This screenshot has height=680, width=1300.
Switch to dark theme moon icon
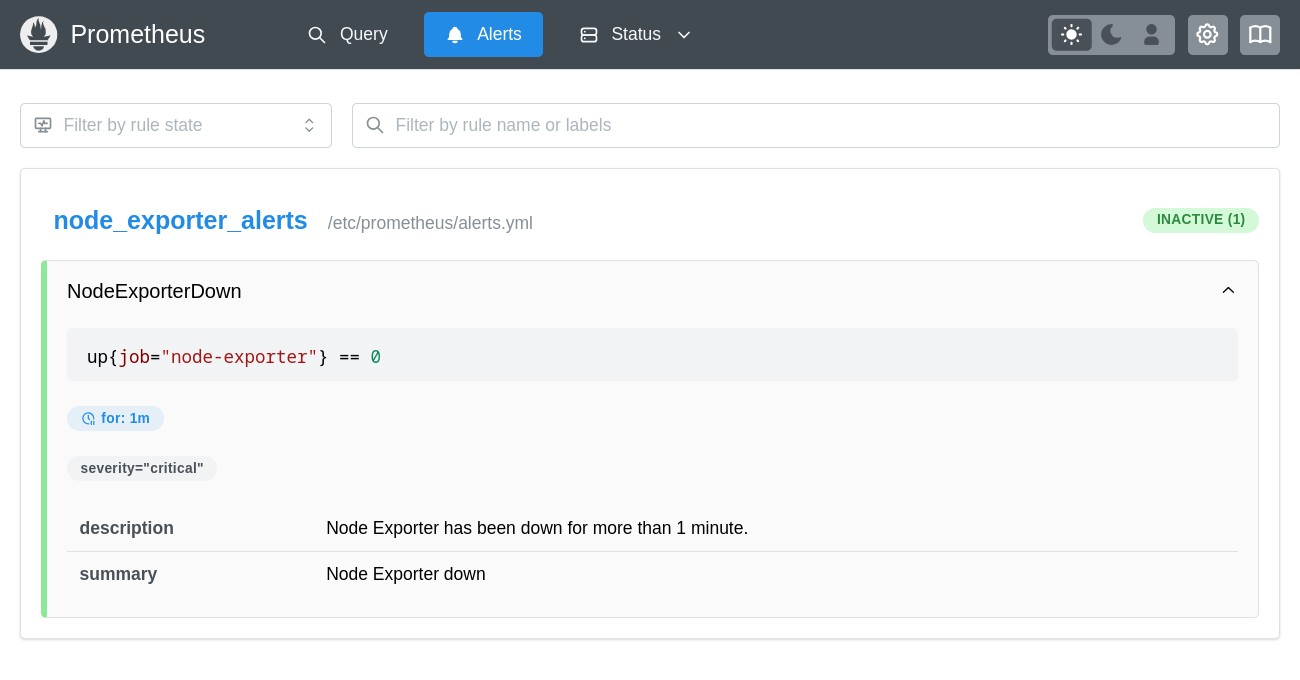(x=1111, y=35)
